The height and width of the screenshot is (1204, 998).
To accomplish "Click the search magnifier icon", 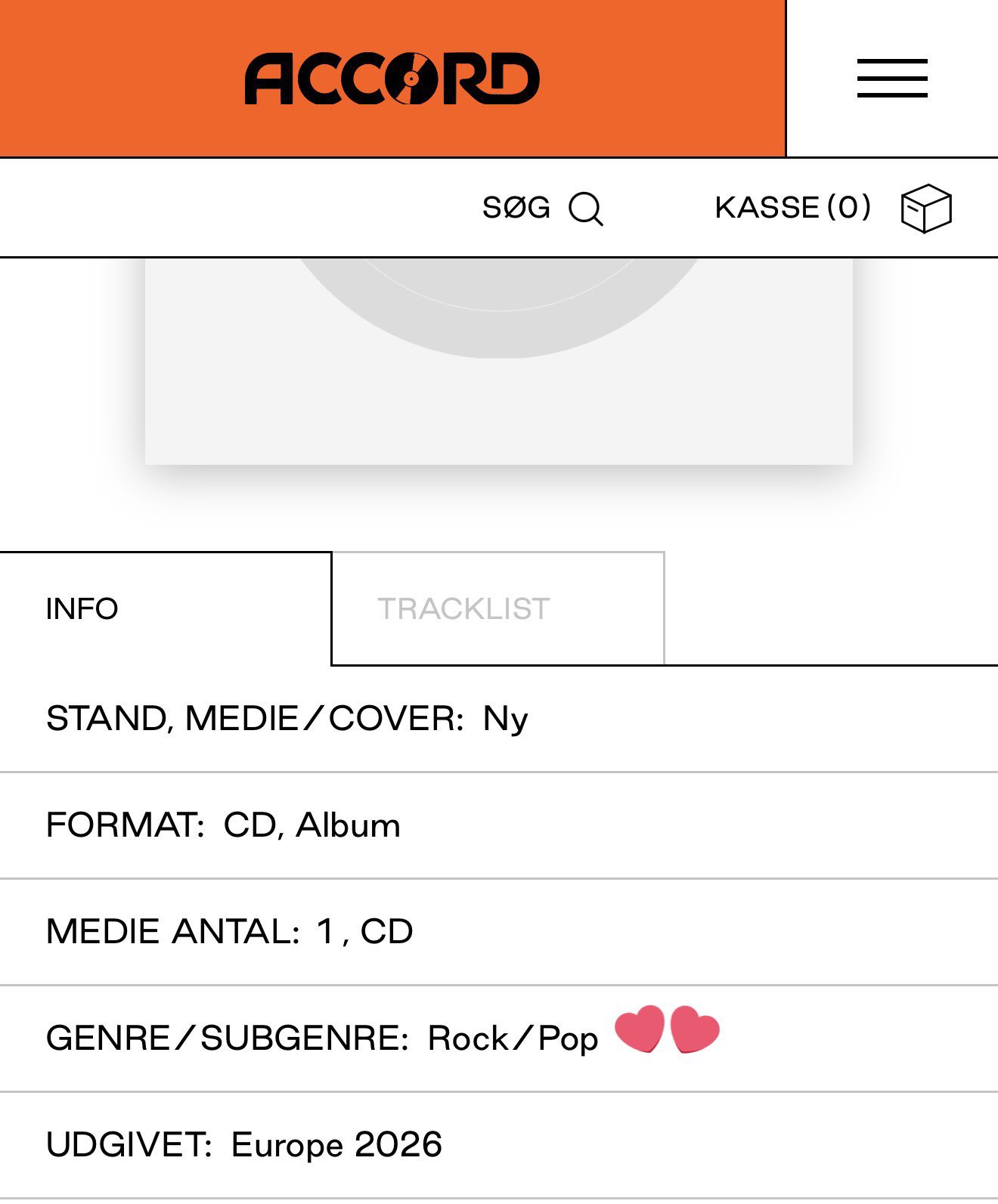I will 586,209.
